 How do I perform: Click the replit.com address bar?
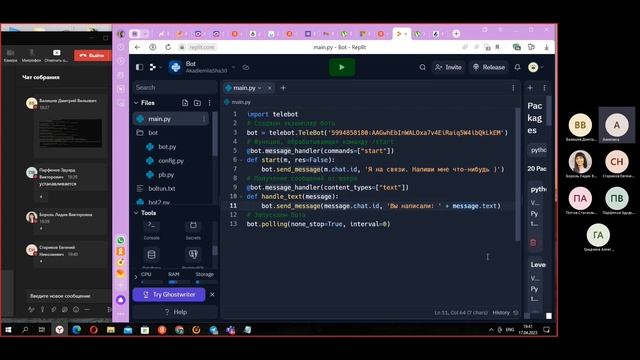[202, 47]
